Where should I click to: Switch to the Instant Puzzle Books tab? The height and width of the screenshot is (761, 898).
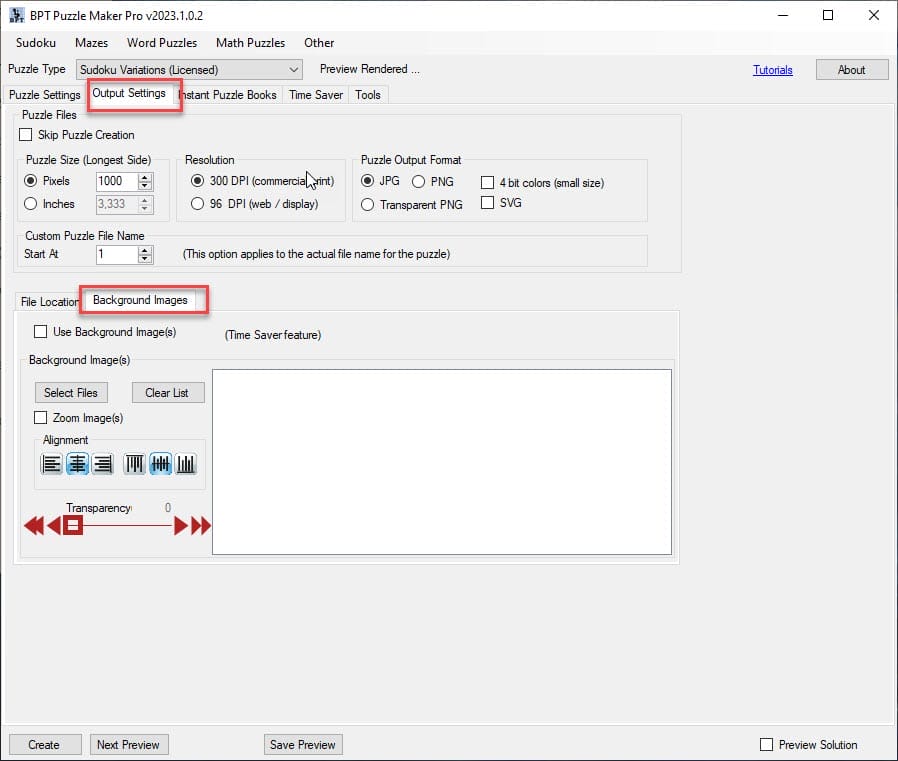[229, 95]
